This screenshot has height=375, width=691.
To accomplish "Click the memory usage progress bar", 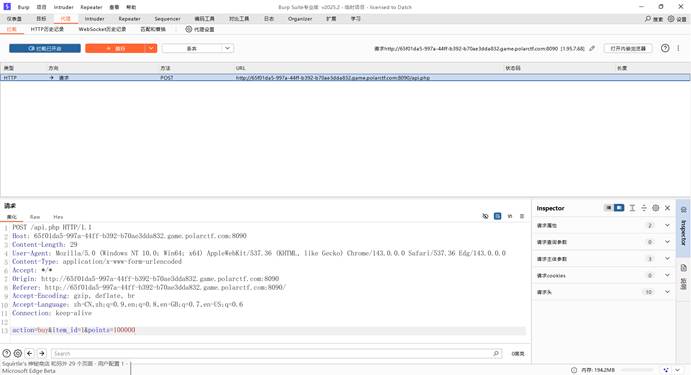I will (636, 370).
